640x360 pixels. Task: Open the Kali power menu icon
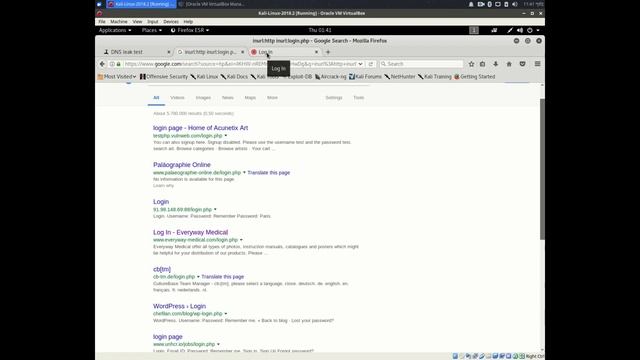(530, 30)
